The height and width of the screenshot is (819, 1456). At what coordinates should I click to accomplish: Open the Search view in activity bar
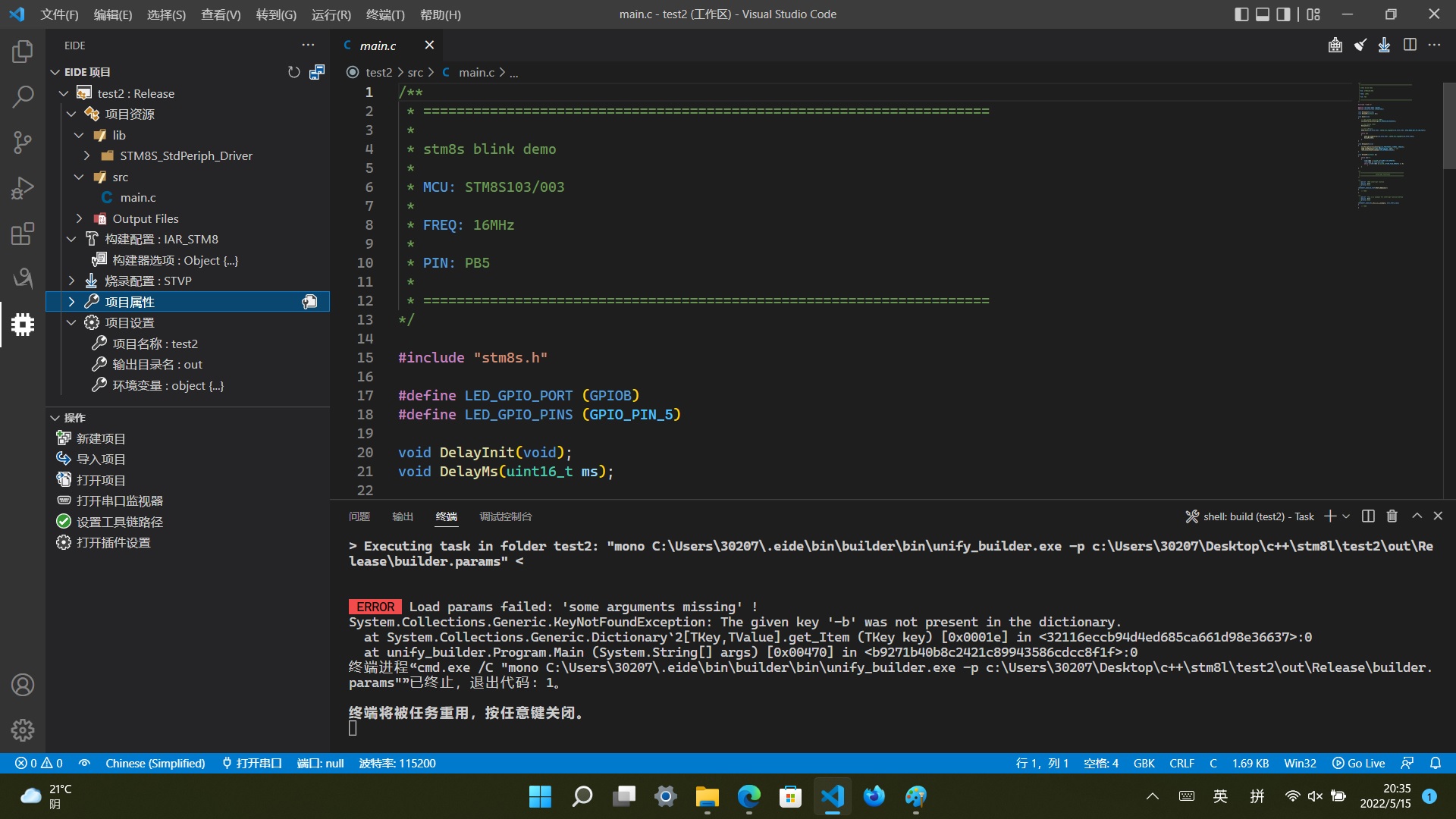coord(23,97)
